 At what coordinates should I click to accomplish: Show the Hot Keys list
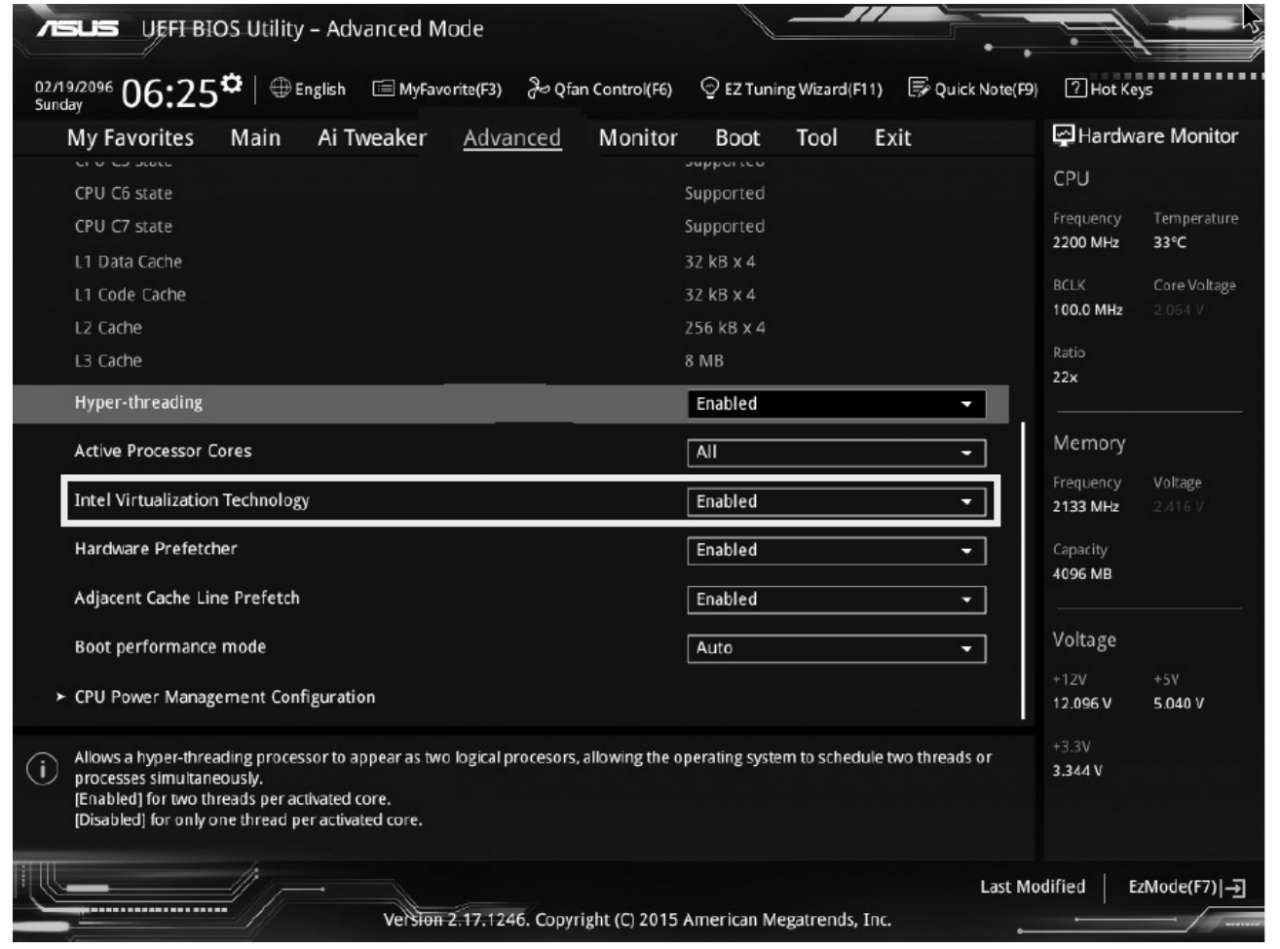[1109, 89]
